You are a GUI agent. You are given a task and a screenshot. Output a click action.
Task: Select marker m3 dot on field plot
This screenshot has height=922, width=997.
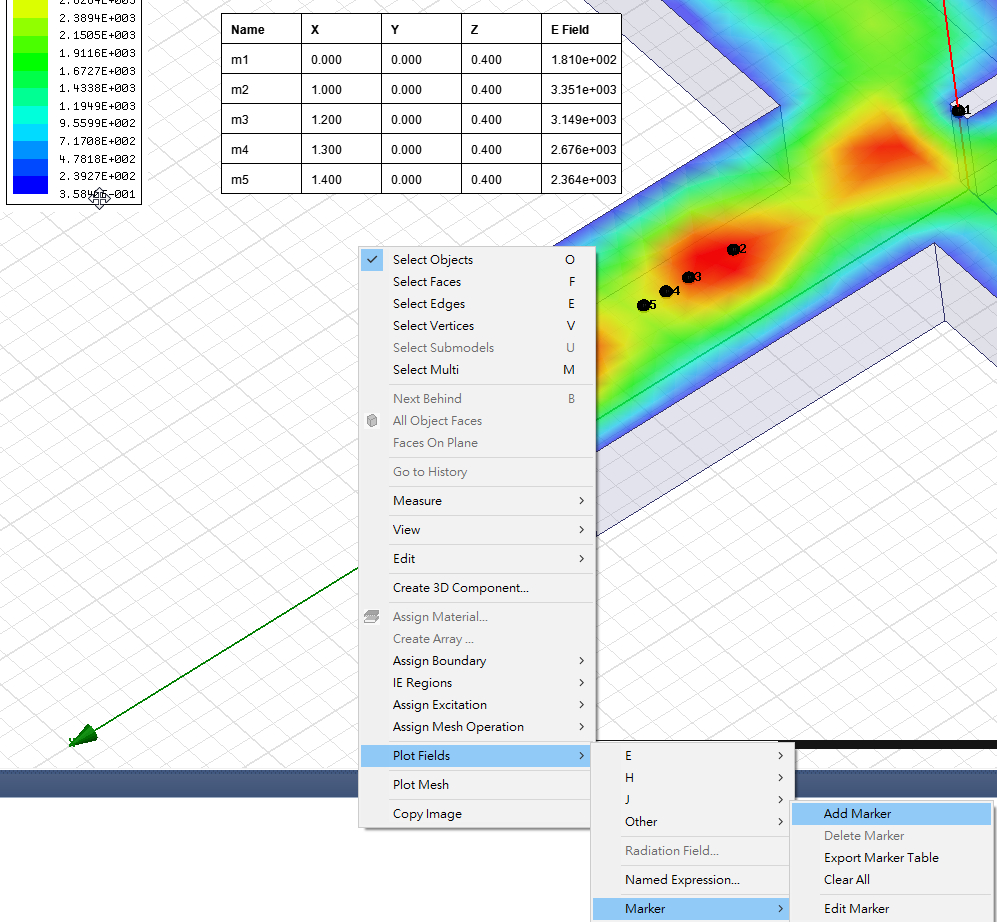click(x=689, y=277)
